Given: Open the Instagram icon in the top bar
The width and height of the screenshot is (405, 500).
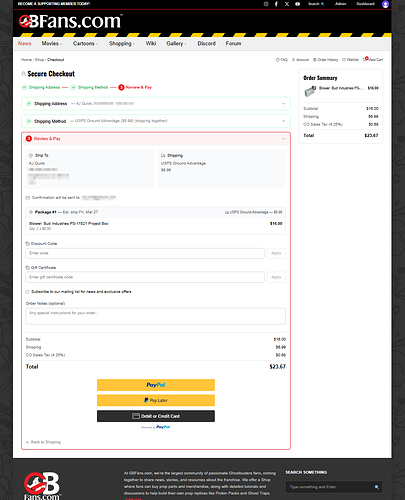Looking at the screenshot, I should (x=266, y=4).
